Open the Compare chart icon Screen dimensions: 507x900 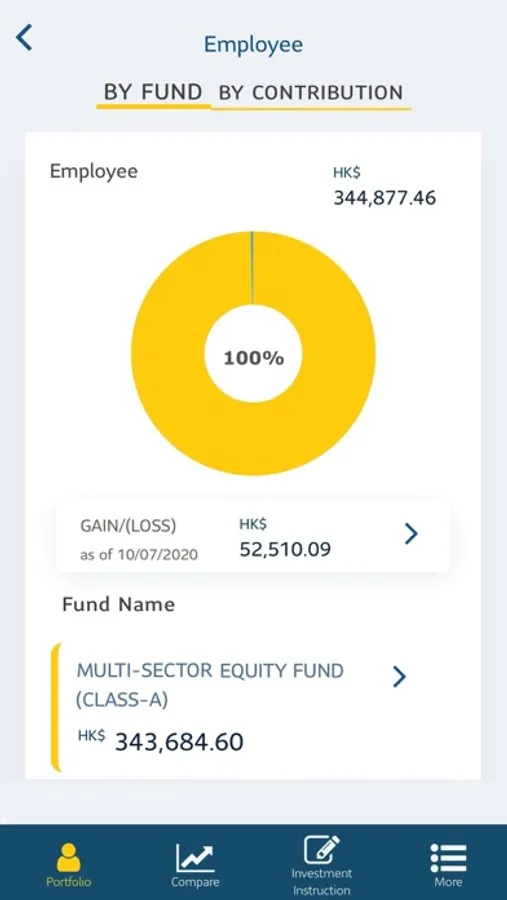[194, 858]
